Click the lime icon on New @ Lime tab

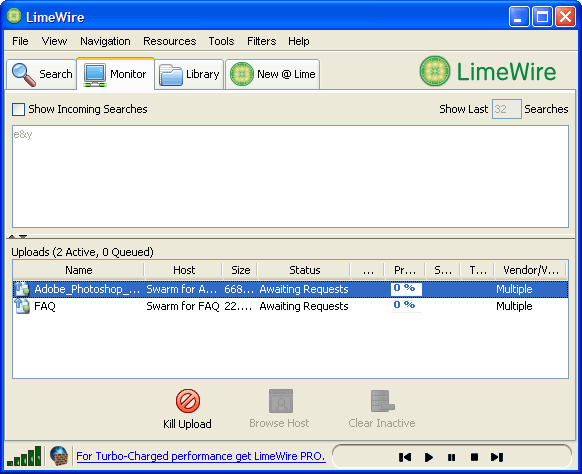click(x=242, y=74)
